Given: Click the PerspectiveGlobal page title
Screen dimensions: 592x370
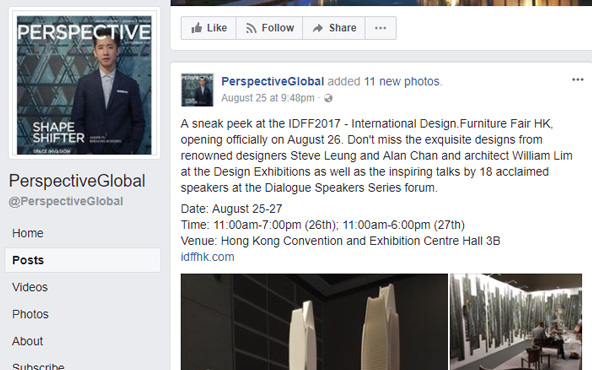Looking at the screenshot, I should click(x=77, y=181).
